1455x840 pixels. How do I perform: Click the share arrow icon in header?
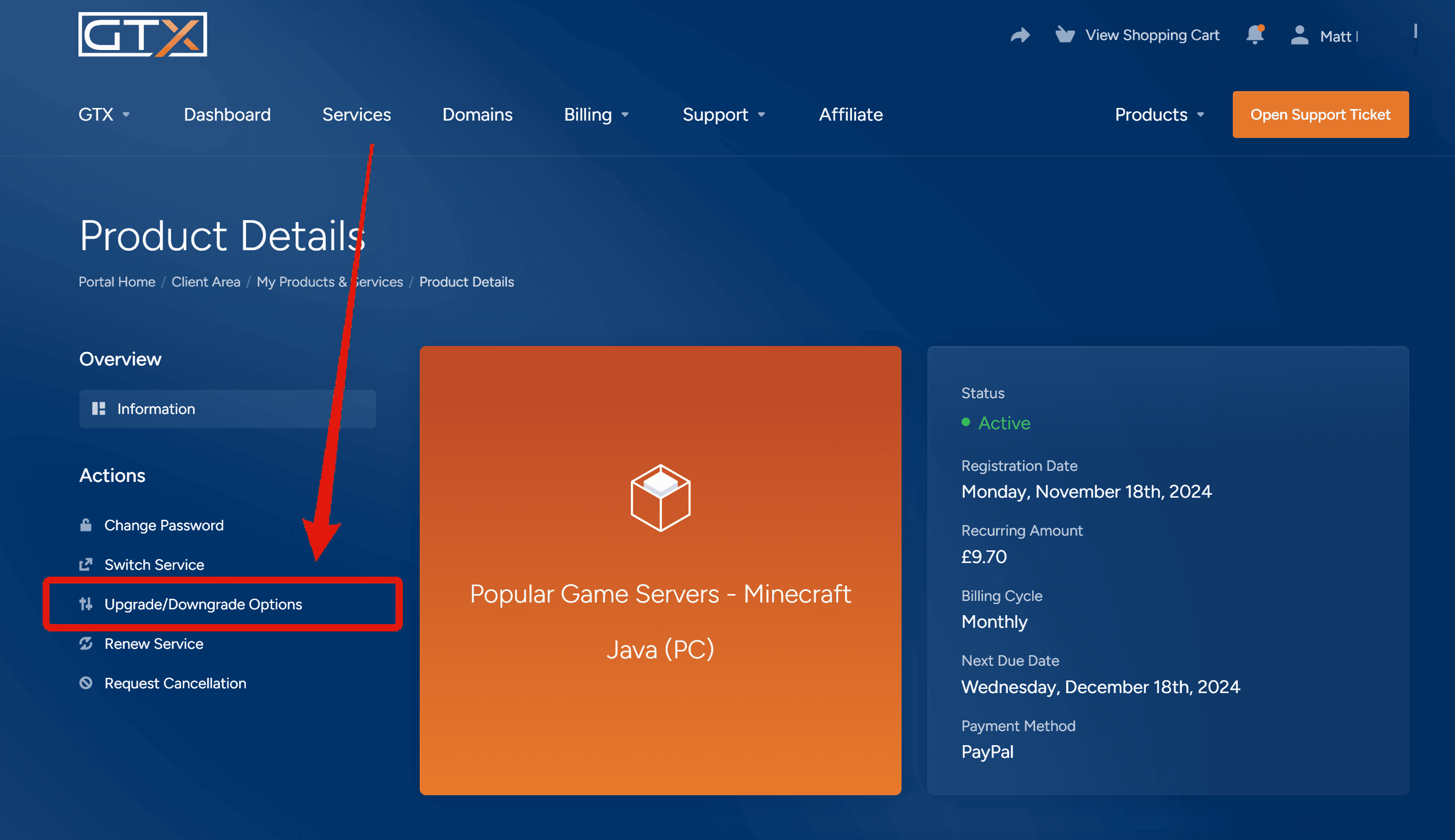click(1020, 35)
